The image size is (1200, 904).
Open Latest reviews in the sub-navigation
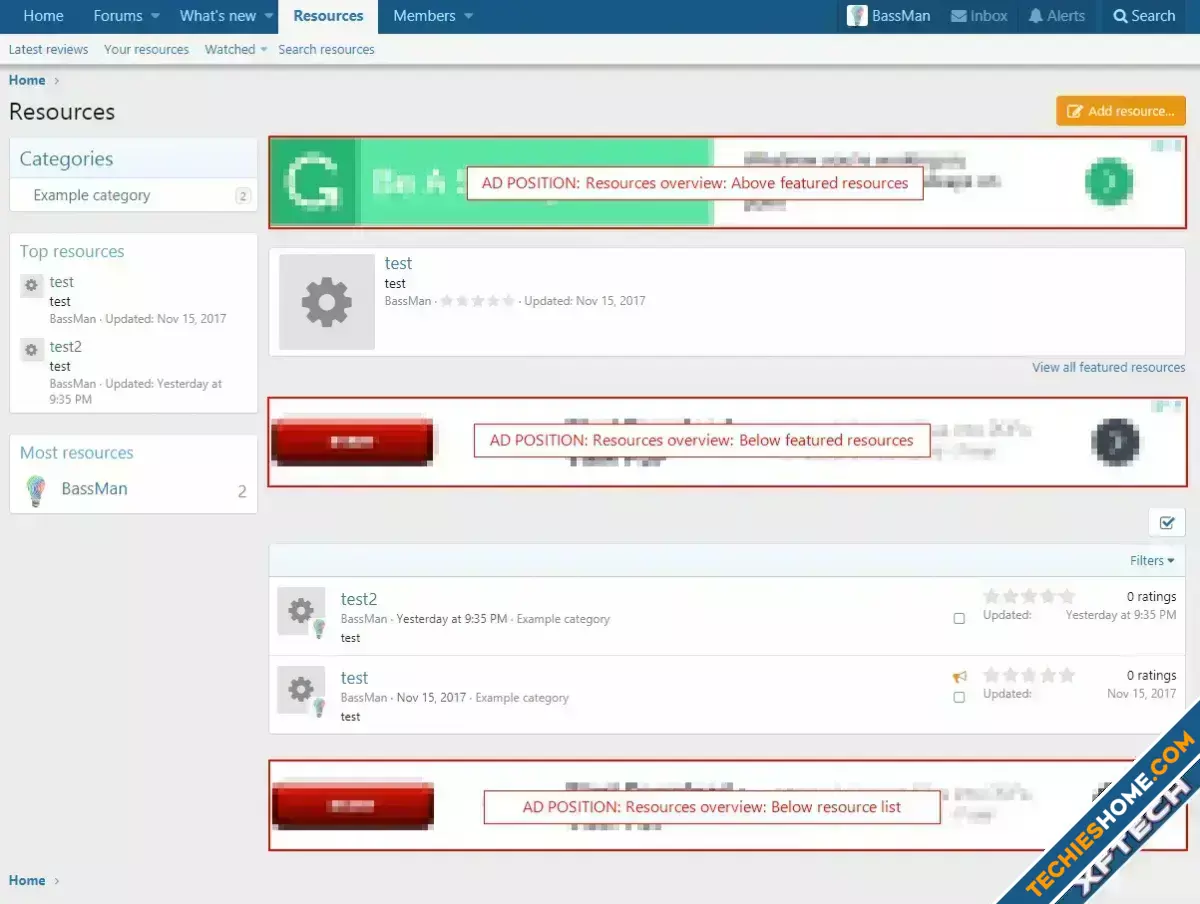(48, 49)
